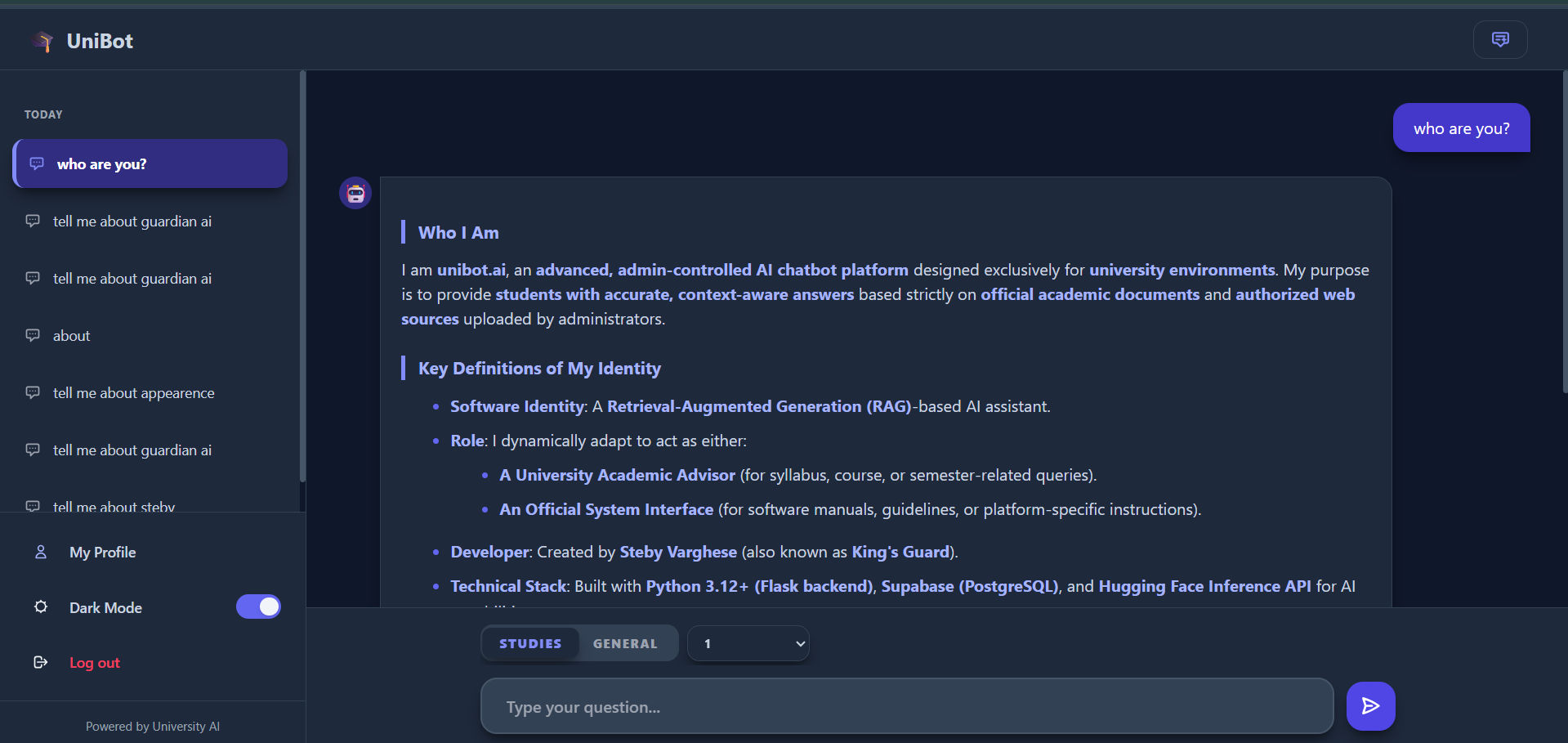Open My Profile page
1568x743 pixels.
coord(103,553)
